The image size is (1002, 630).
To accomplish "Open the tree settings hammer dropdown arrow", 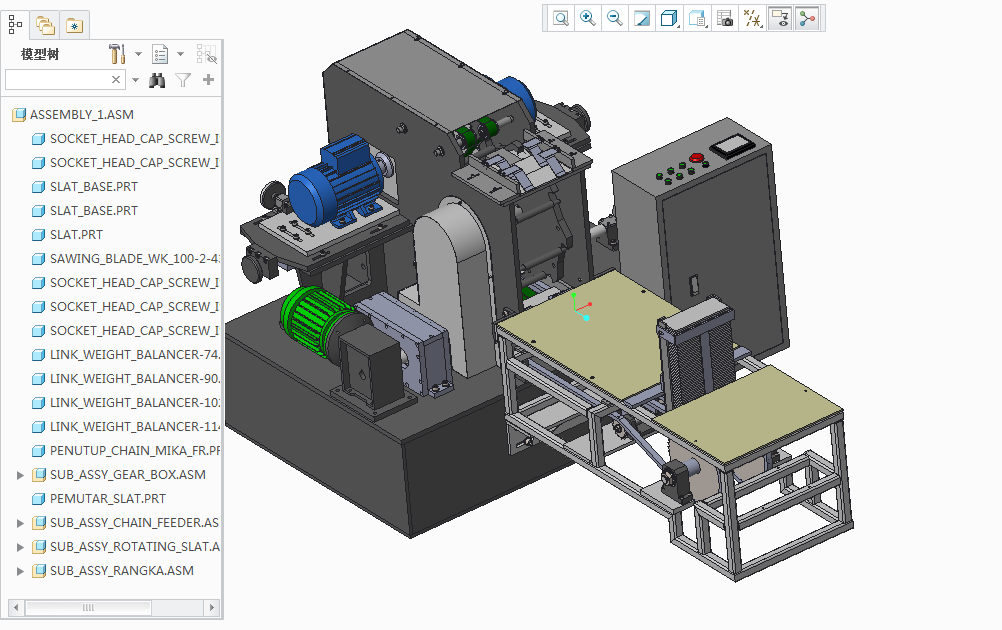I will pyautogui.click(x=138, y=54).
